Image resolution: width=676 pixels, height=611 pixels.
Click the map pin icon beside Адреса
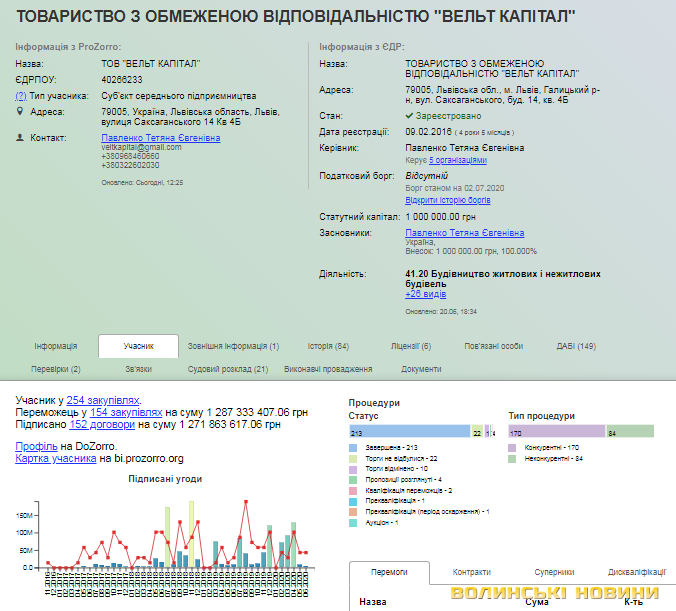point(20,112)
